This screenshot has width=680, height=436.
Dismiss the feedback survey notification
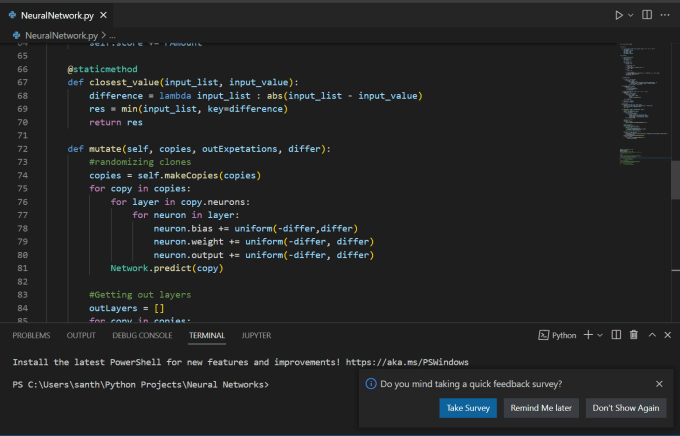pos(659,384)
